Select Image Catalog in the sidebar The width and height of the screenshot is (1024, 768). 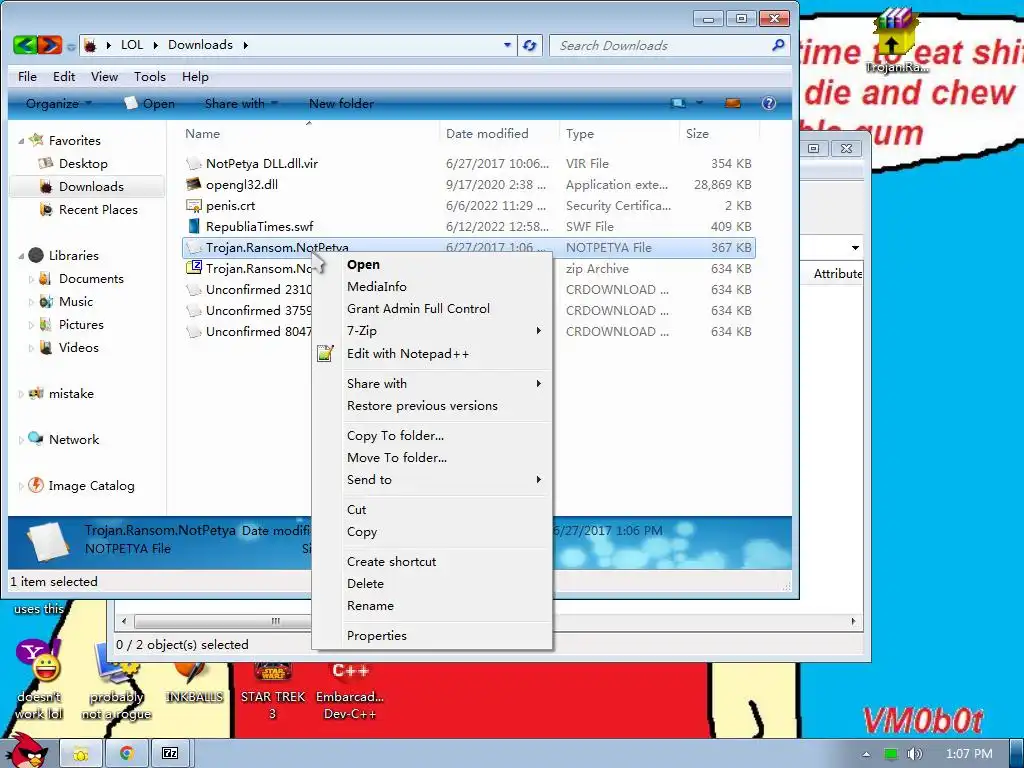(91, 486)
